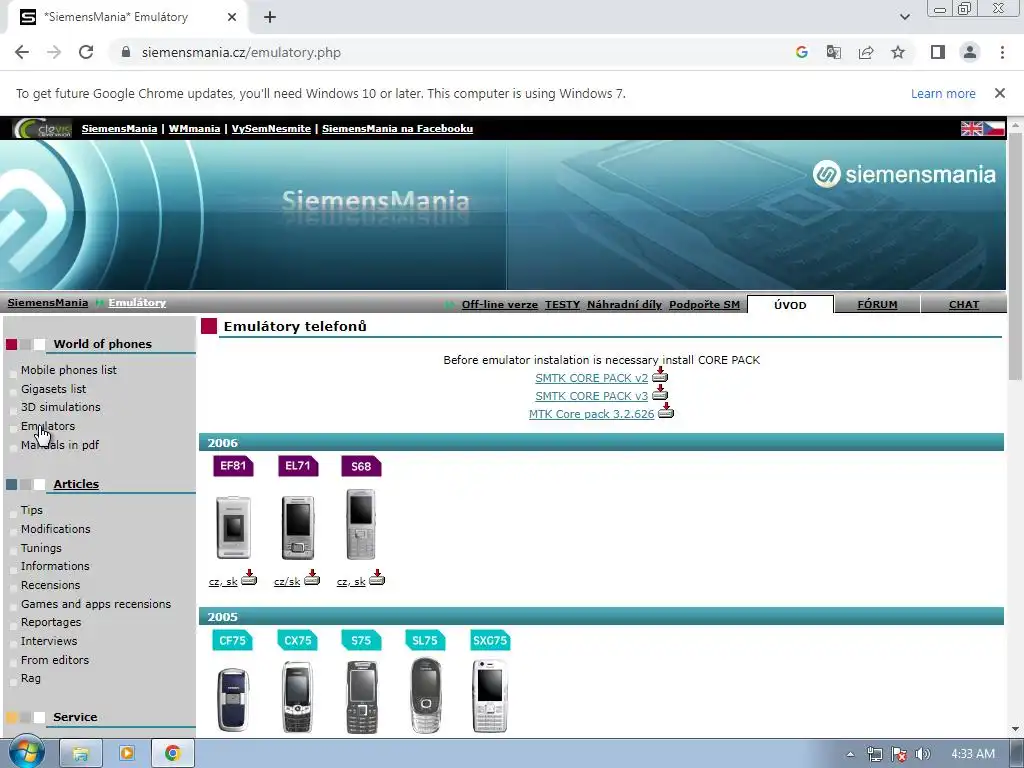Open the translate page icon

(x=834, y=52)
